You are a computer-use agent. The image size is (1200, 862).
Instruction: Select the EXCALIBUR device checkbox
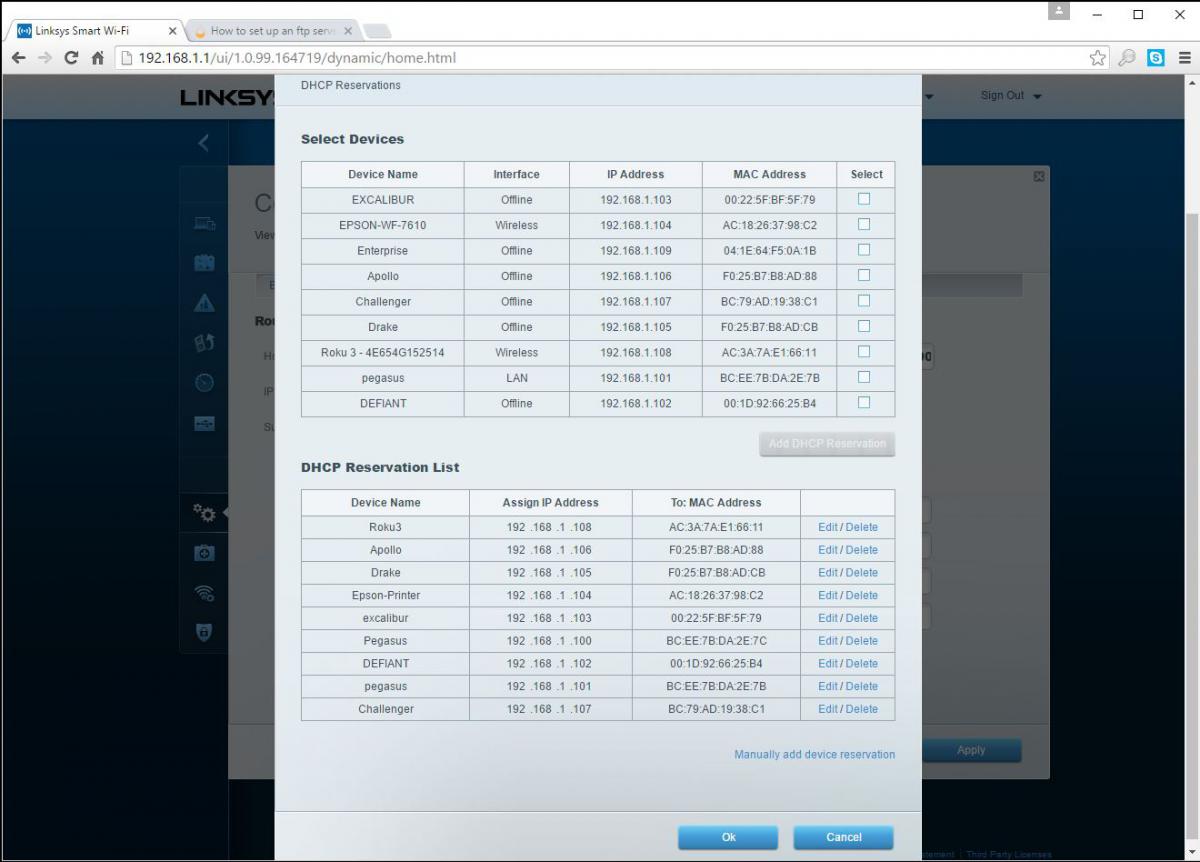tap(864, 198)
